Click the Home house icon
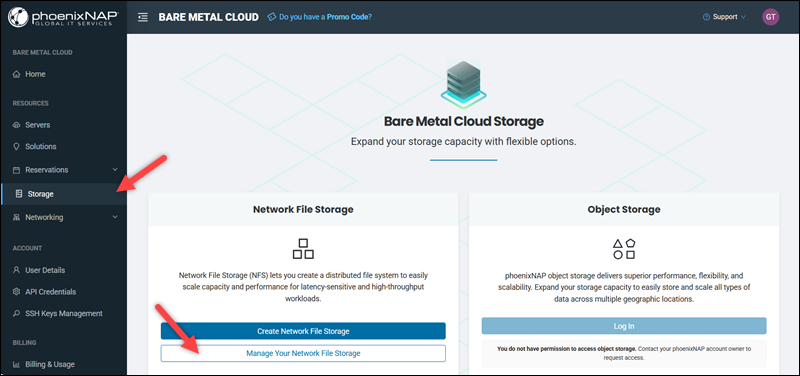The image size is (800, 376). pyautogui.click(x=16, y=74)
